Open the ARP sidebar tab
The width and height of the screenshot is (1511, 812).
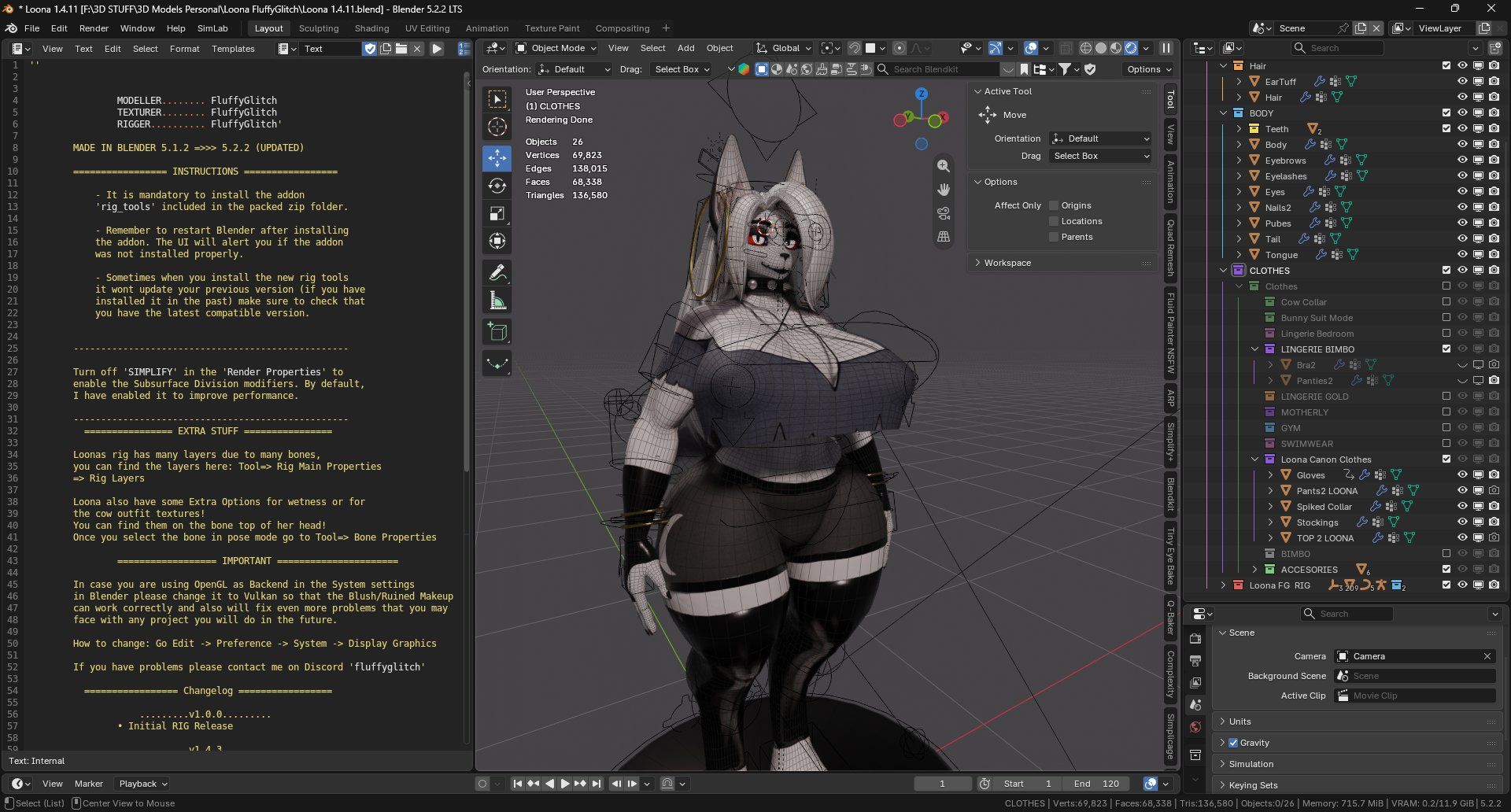[1171, 397]
